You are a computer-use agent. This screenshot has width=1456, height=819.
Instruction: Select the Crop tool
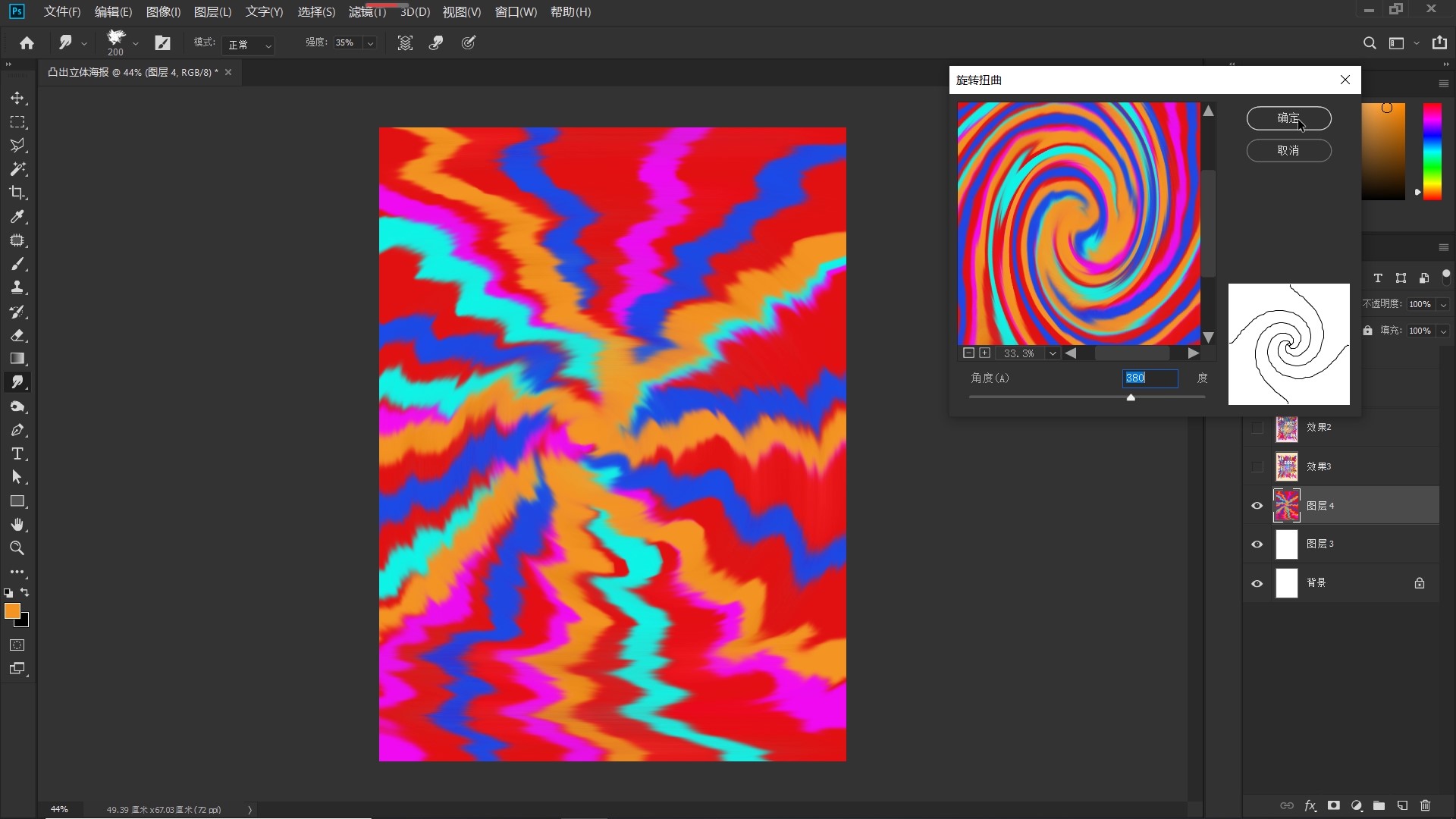(x=17, y=193)
